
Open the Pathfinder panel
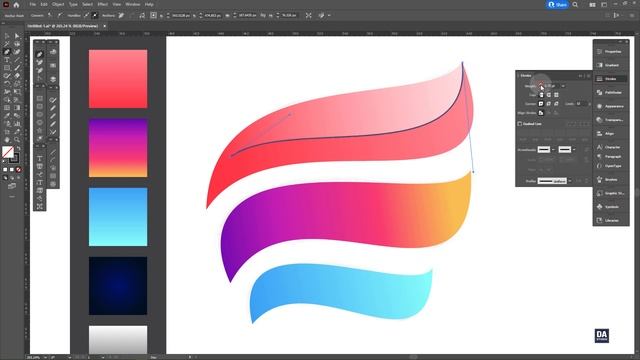click(611, 93)
